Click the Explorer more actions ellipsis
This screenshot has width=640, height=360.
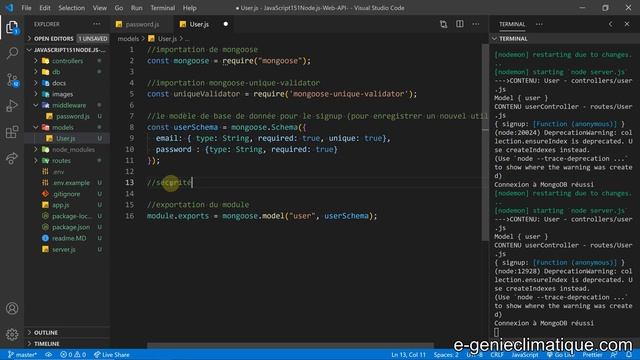[x=96, y=24]
